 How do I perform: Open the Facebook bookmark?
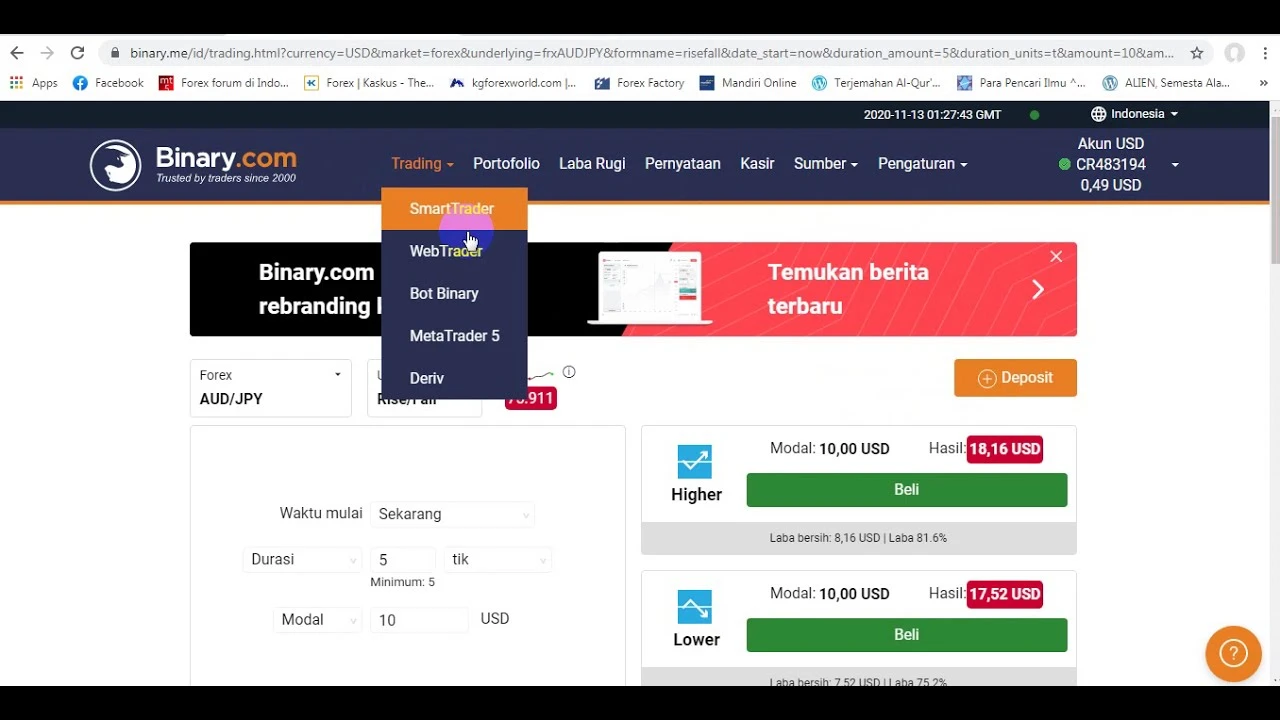coord(108,83)
